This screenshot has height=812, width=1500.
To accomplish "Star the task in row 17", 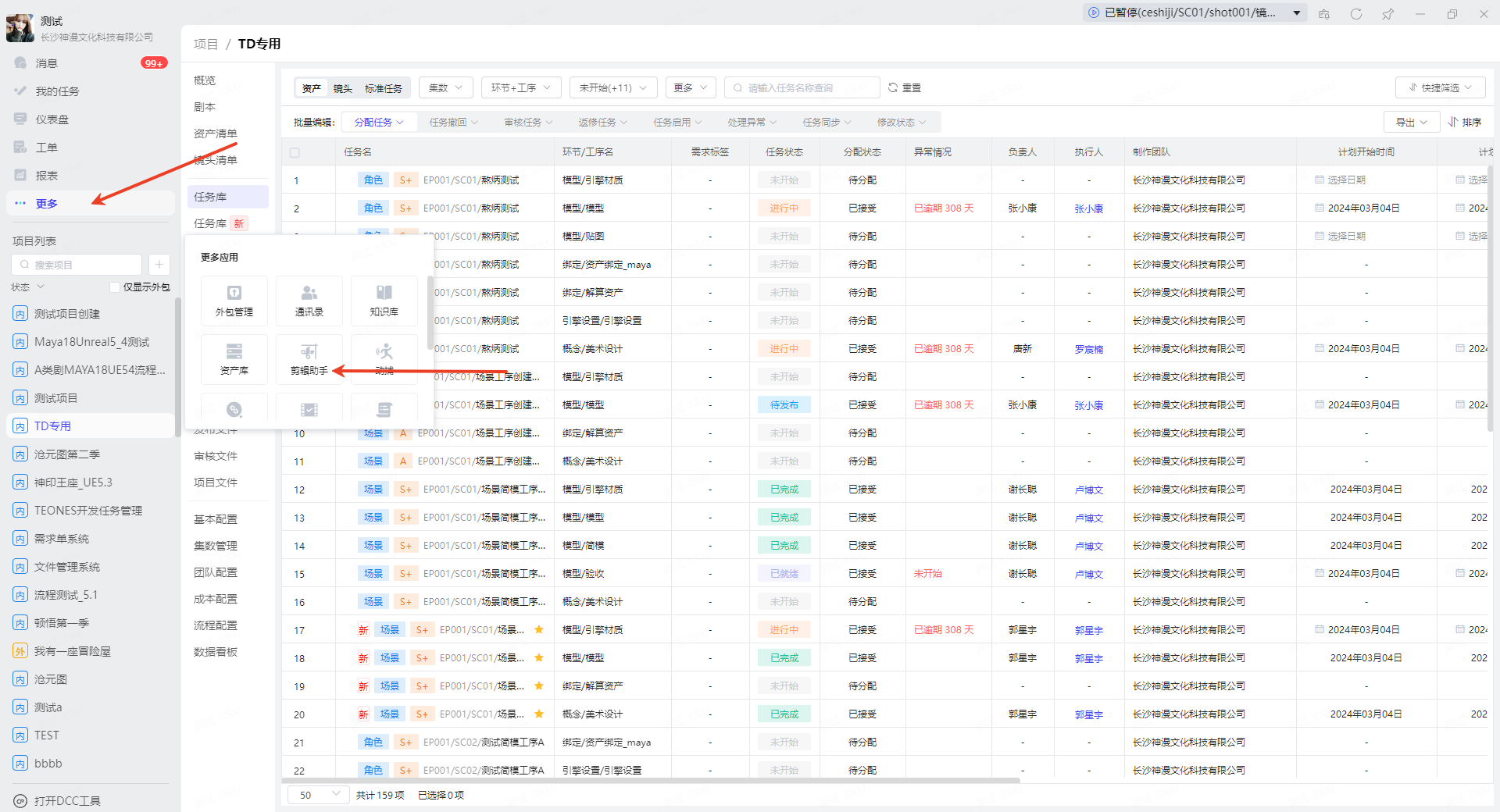I will coord(538,630).
